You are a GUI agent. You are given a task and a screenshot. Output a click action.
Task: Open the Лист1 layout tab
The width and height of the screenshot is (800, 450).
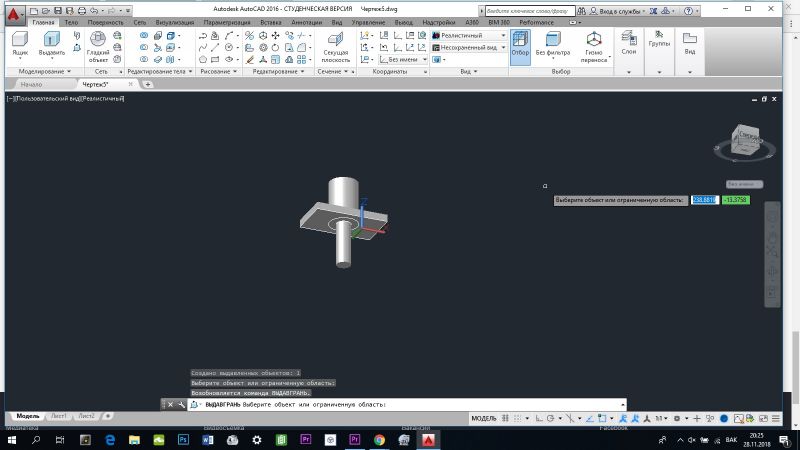pyautogui.click(x=59, y=416)
